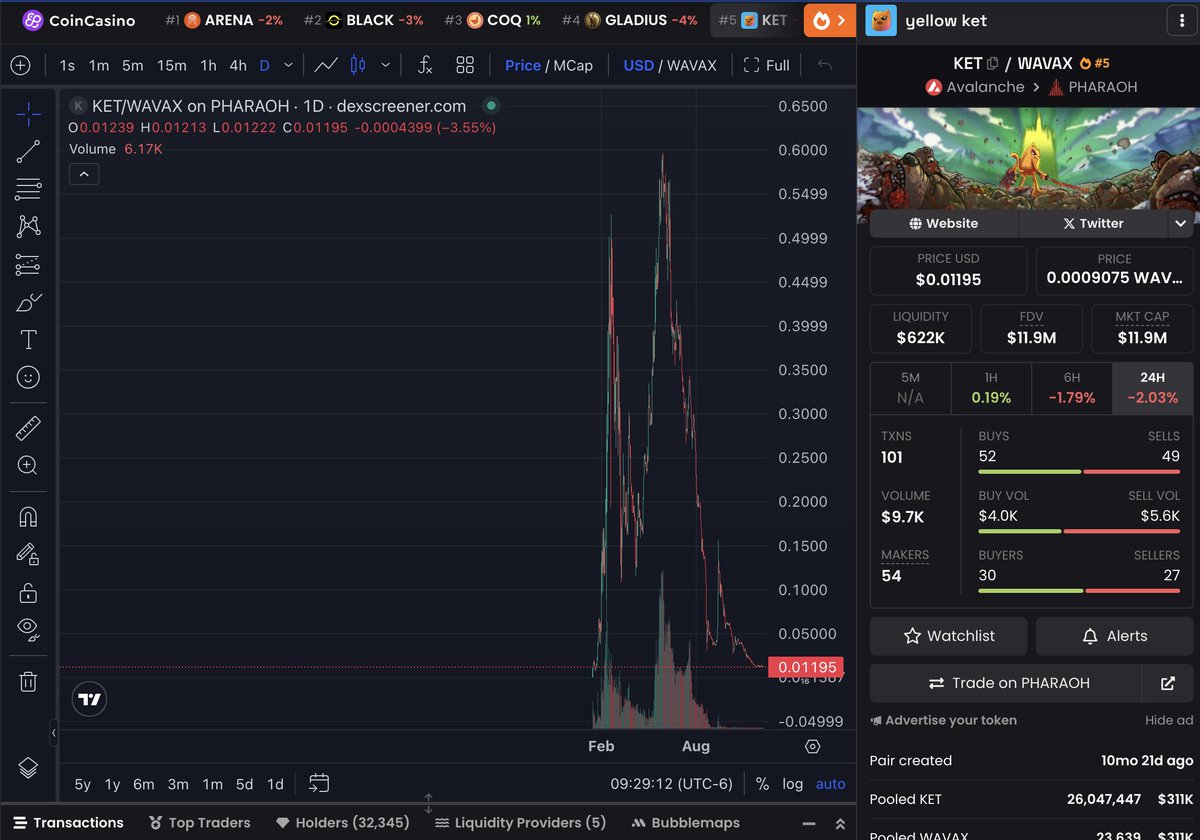The image size is (1200, 840).
Task: Select the XABCD pattern tool
Action: (x=28, y=227)
